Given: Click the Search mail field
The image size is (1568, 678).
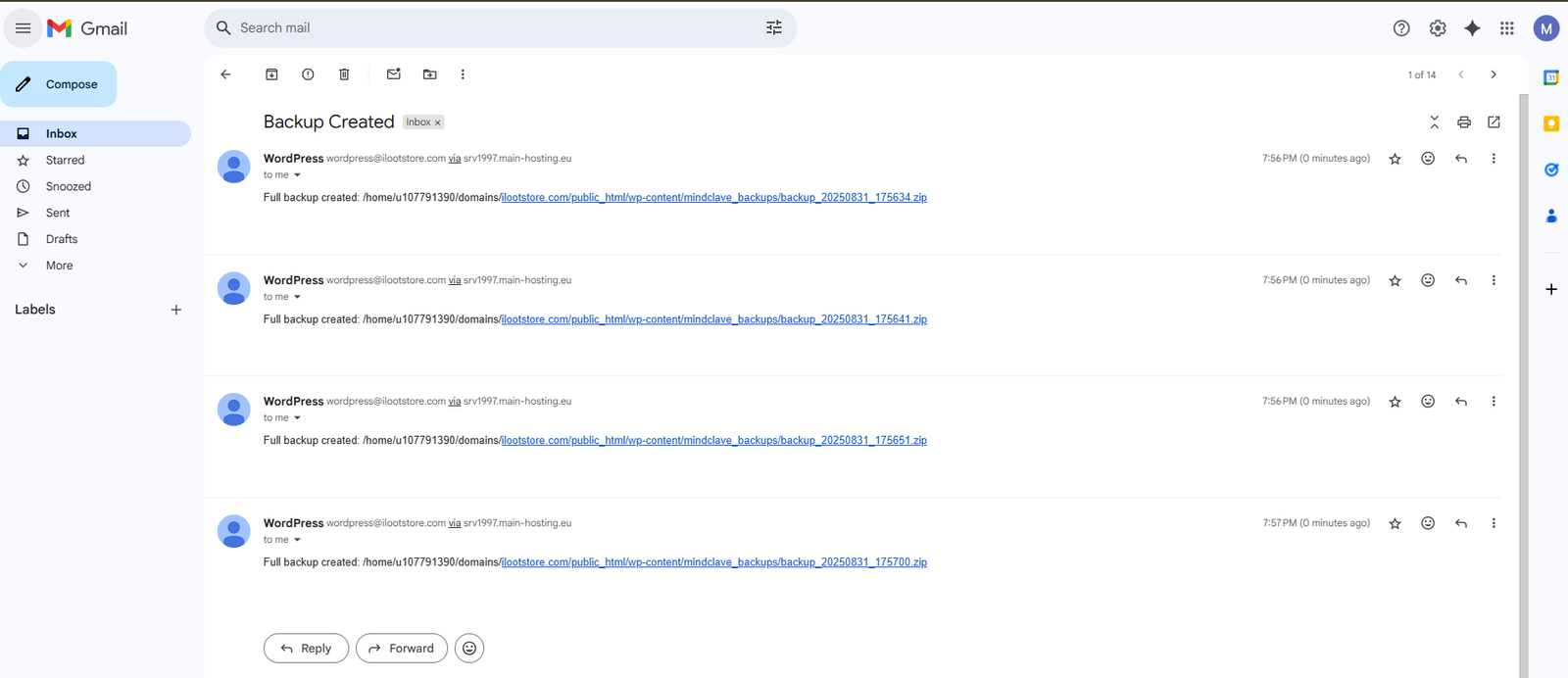Looking at the screenshot, I should pos(490,28).
